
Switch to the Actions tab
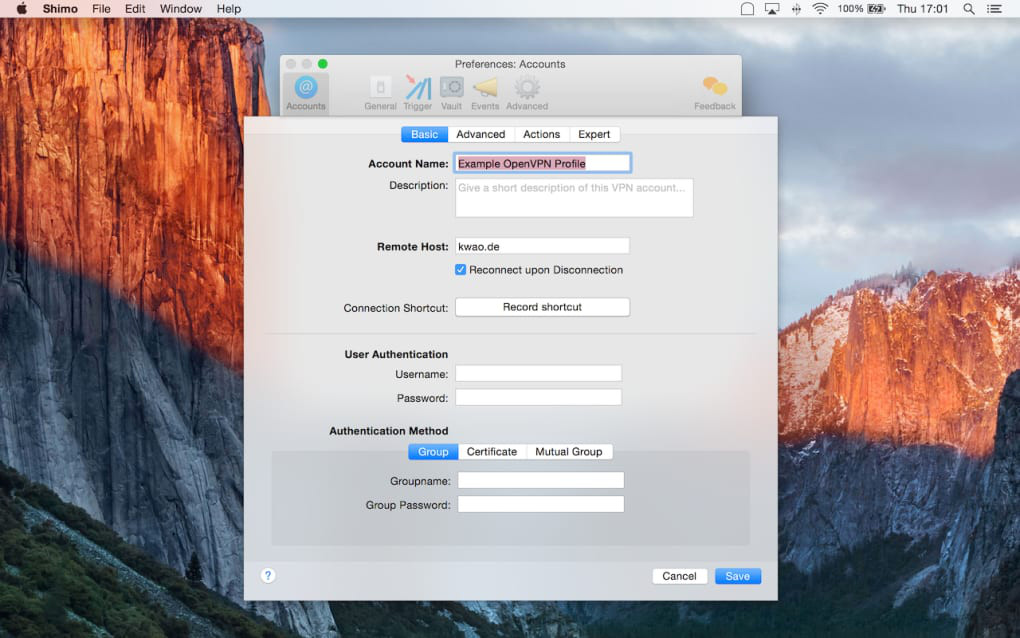[x=541, y=134]
